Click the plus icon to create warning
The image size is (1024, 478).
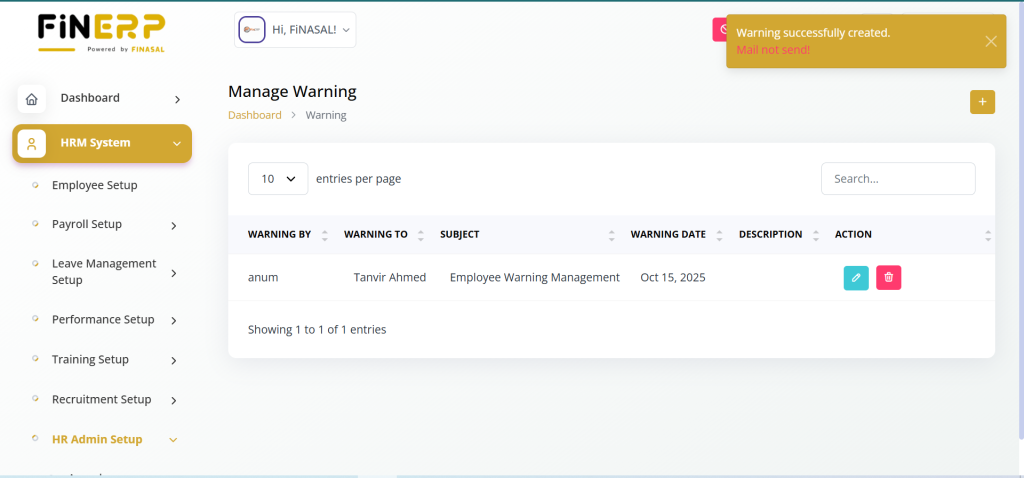[982, 102]
